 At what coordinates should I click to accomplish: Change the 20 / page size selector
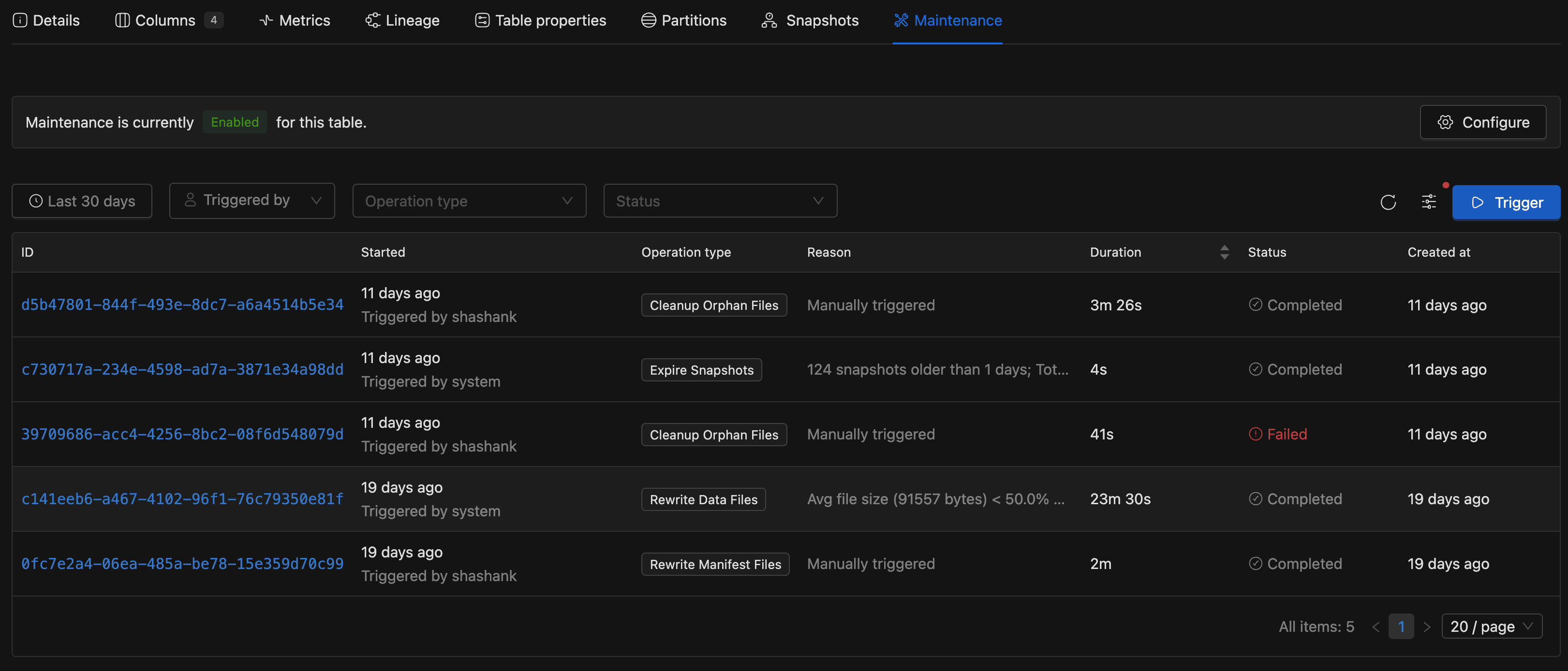[x=1491, y=627]
